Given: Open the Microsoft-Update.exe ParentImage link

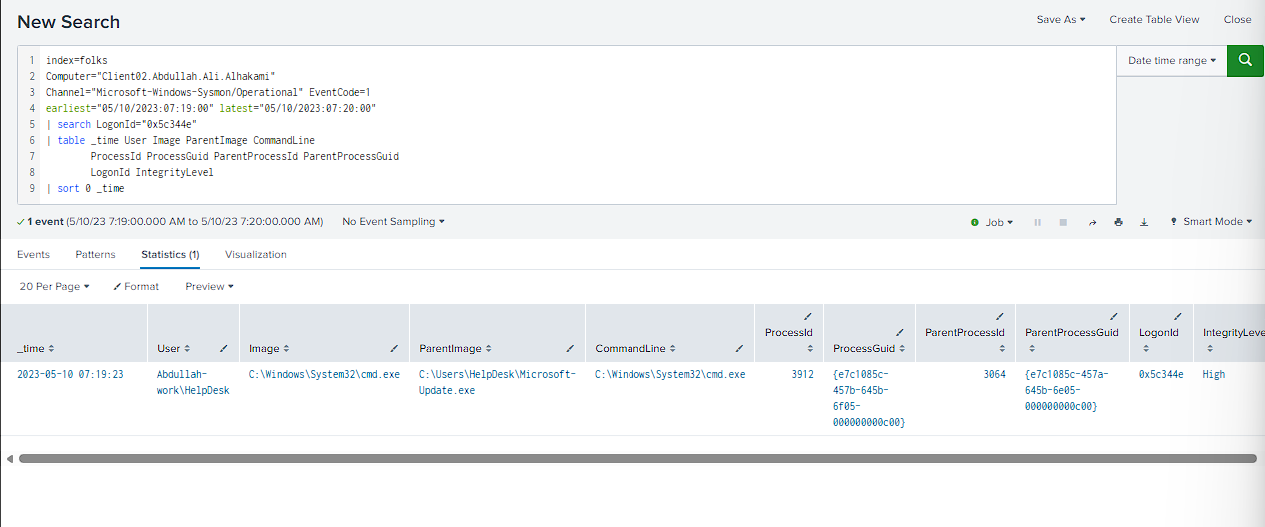Looking at the screenshot, I should [x=497, y=382].
